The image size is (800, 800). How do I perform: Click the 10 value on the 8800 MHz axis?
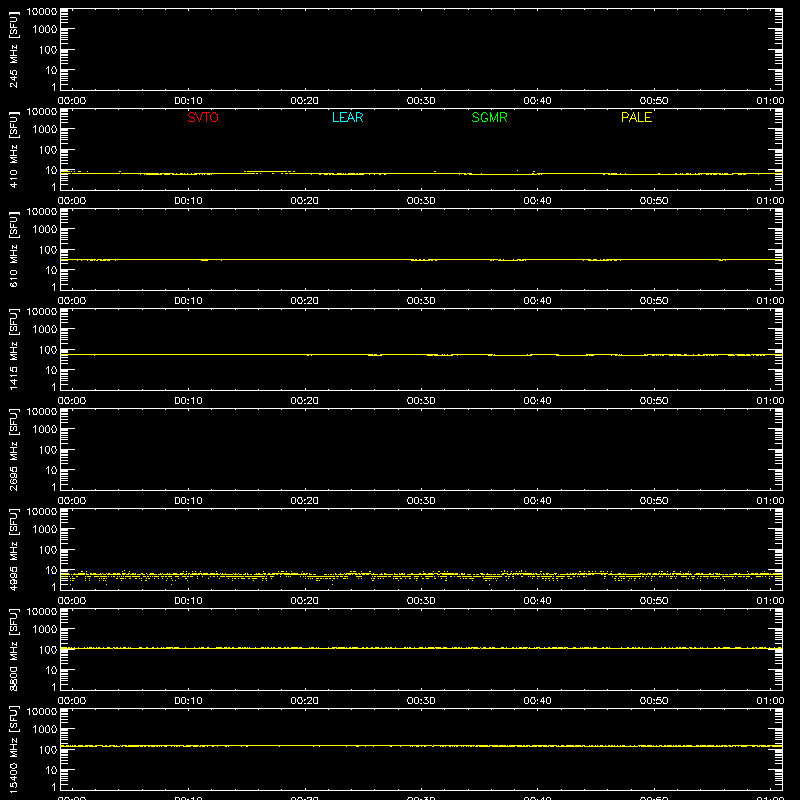51,670
